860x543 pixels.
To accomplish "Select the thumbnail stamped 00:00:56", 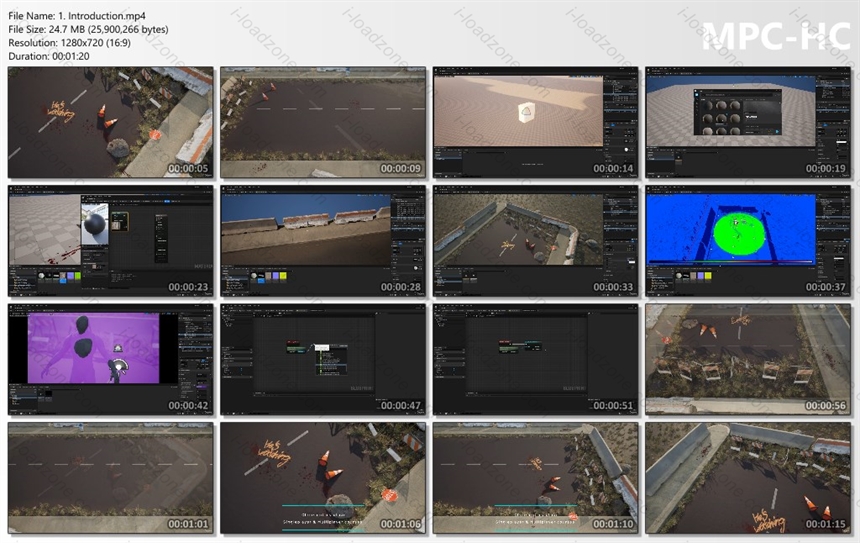I will [748, 359].
